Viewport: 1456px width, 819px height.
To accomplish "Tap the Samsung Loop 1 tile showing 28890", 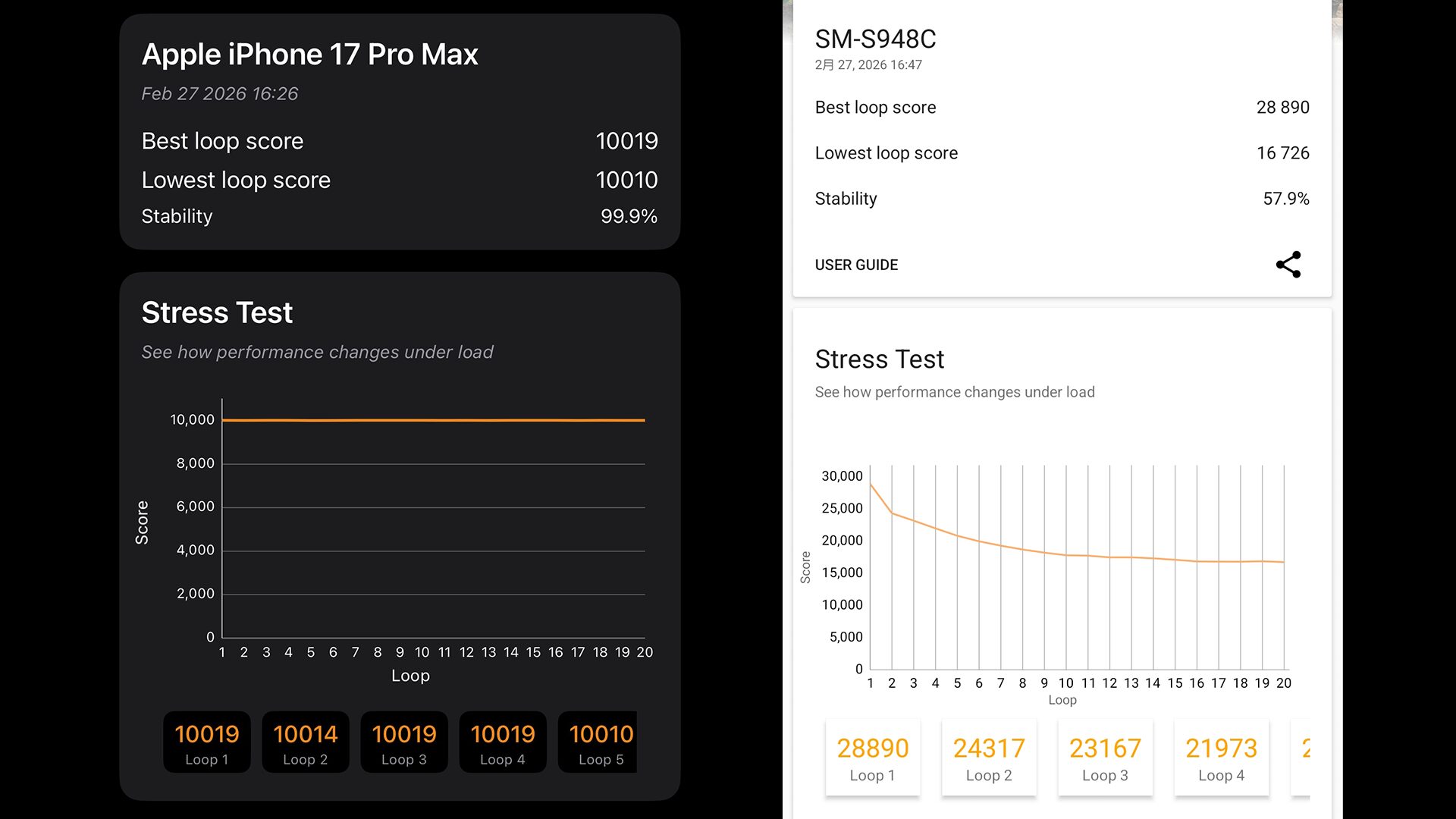I will point(872,758).
